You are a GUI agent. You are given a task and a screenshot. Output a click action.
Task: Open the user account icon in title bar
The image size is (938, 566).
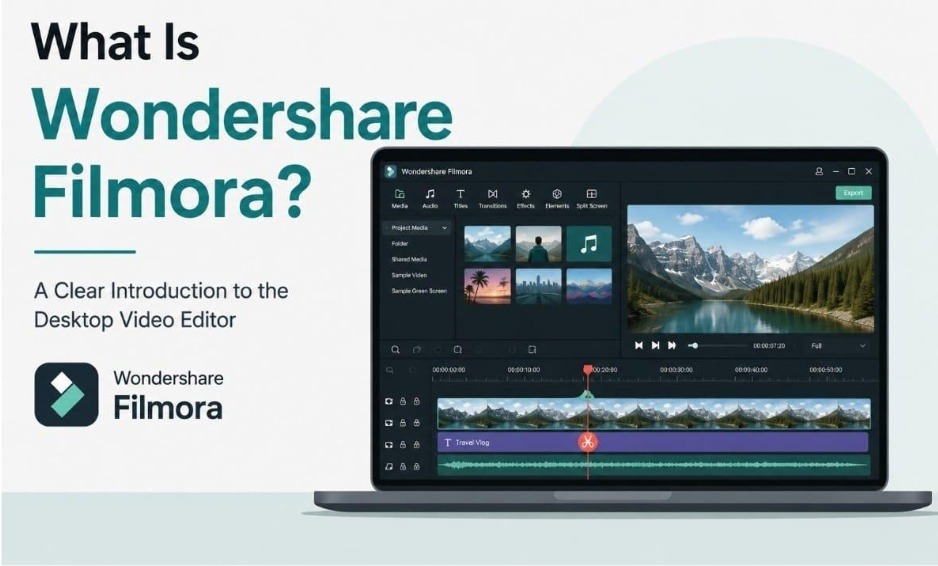pos(819,171)
